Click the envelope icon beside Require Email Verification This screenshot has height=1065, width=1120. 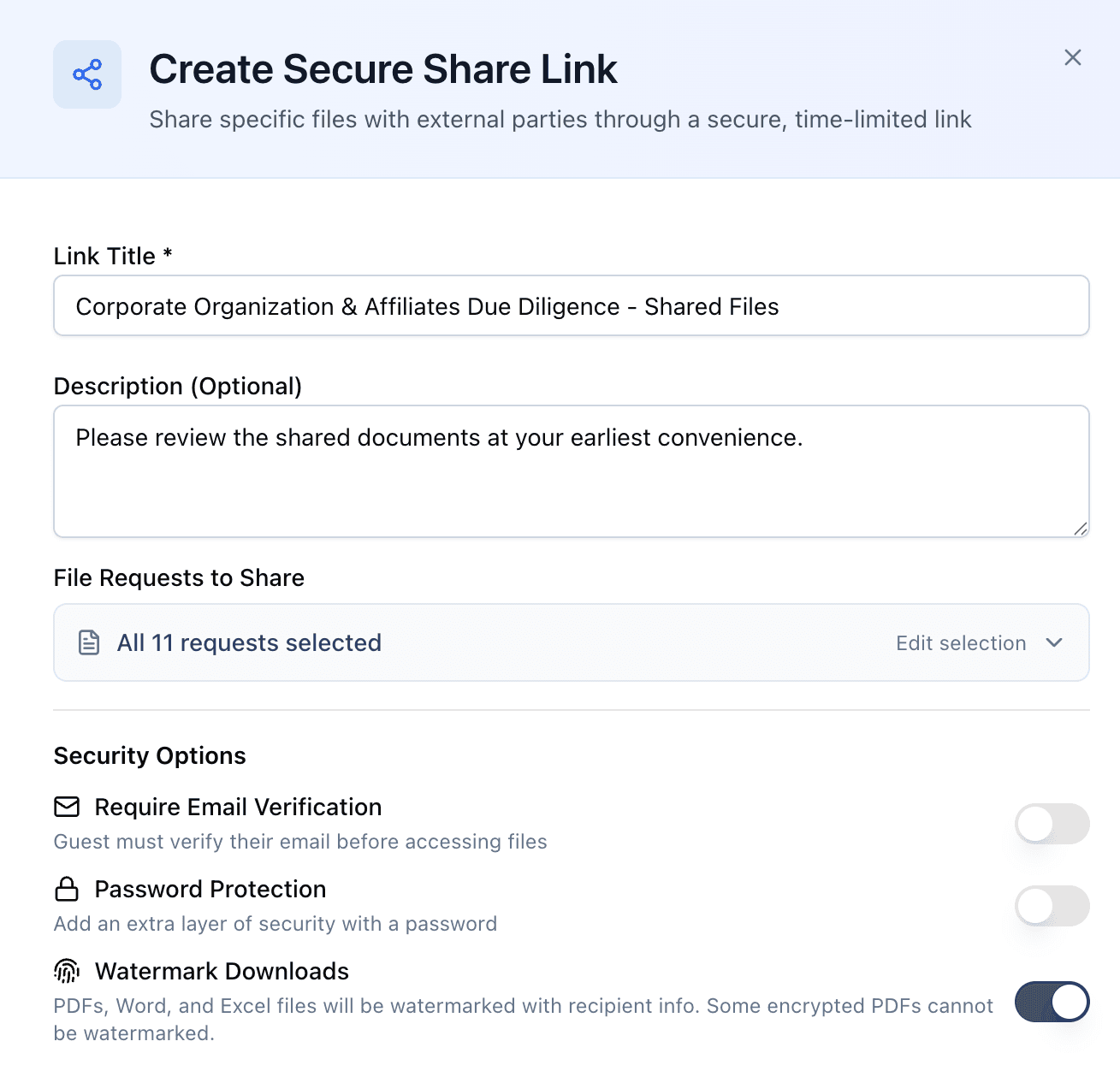click(65, 806)
